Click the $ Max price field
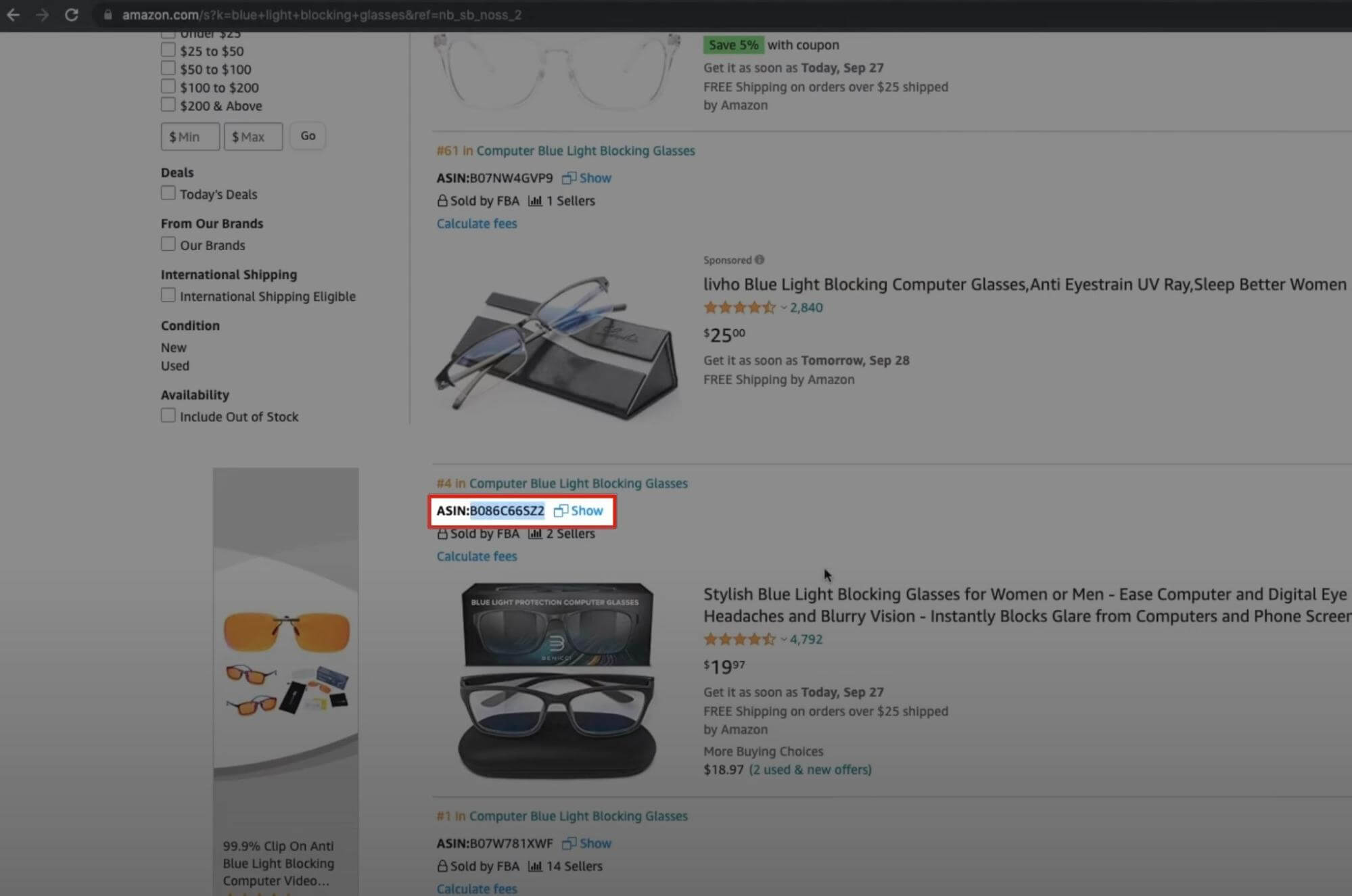The width and height of the screenshot is (1352, 896). (253, 137)
